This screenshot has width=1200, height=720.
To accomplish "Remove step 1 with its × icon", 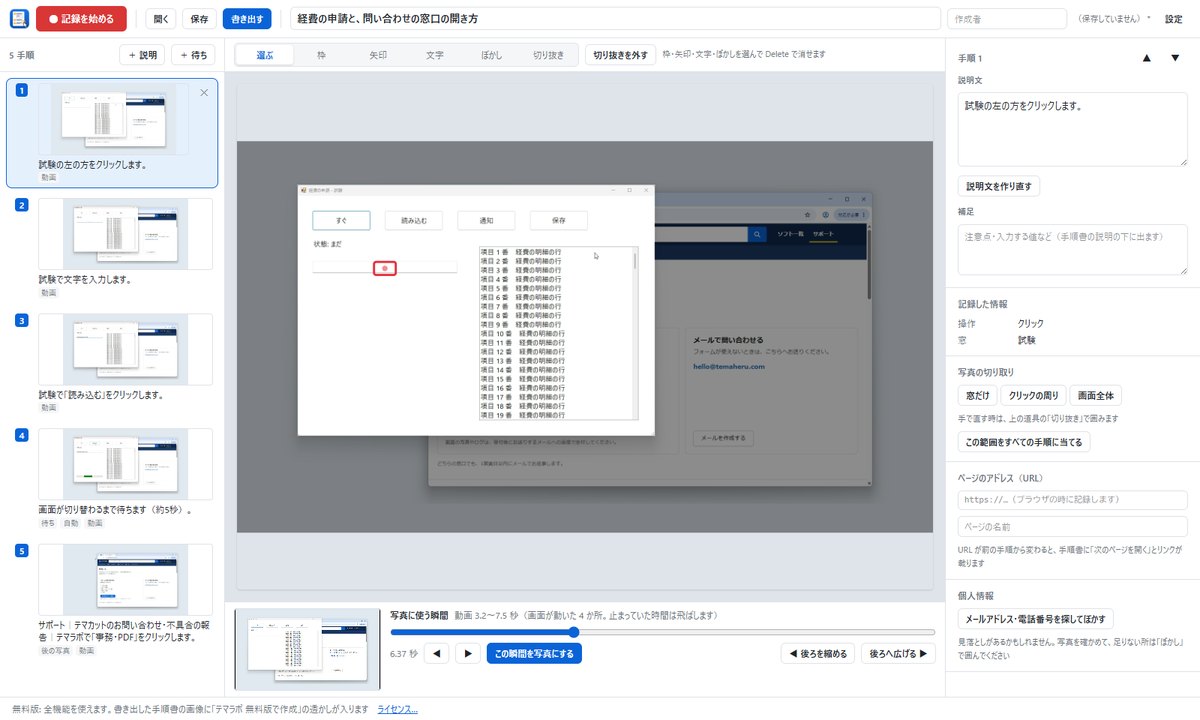I will click(x=204, y=93).
